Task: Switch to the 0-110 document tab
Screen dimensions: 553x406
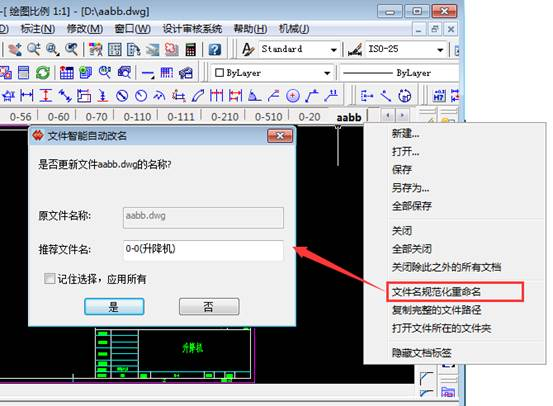Action: (x=137, y=116)
